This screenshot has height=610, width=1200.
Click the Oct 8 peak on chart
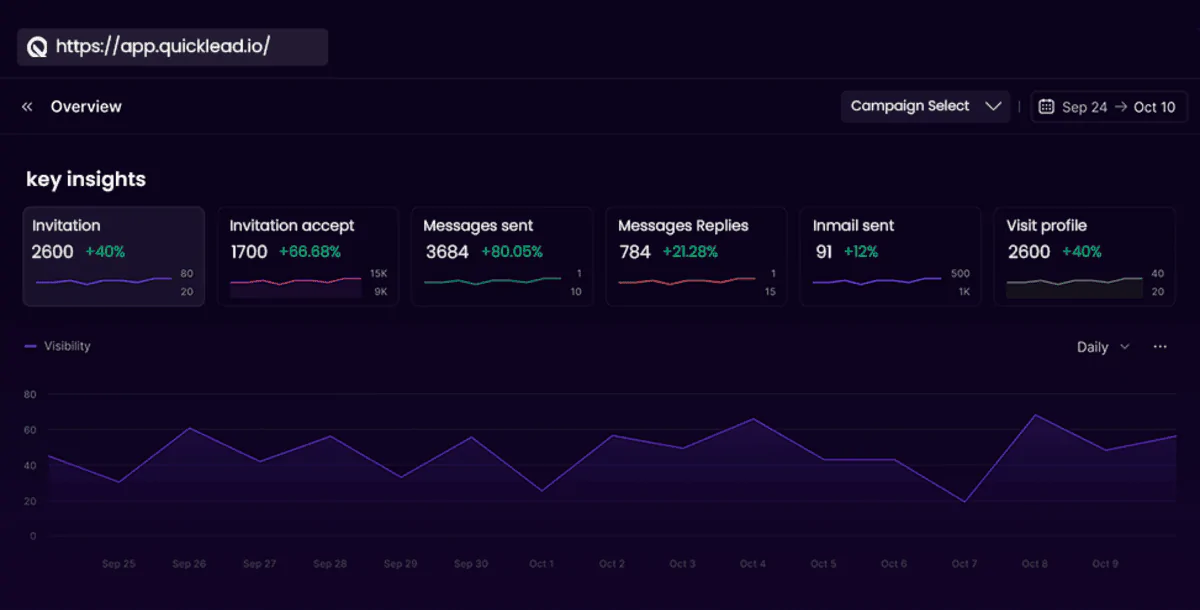tap(1035, 415)
